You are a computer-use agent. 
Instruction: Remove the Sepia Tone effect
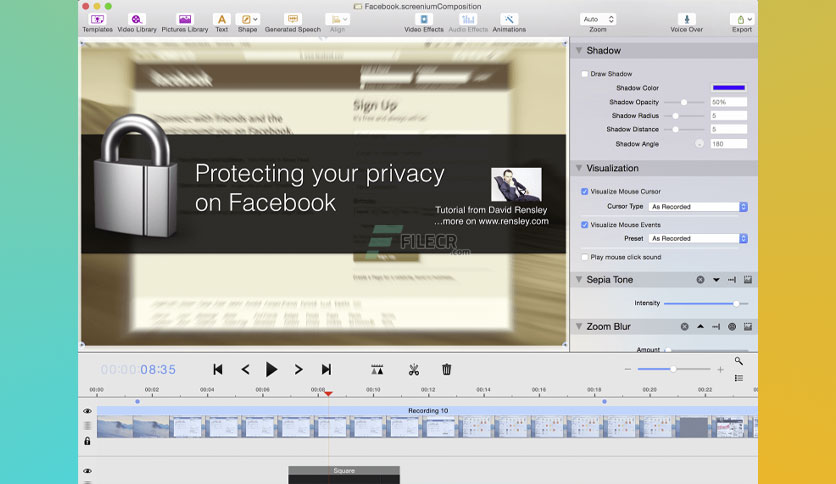[700, 280]
